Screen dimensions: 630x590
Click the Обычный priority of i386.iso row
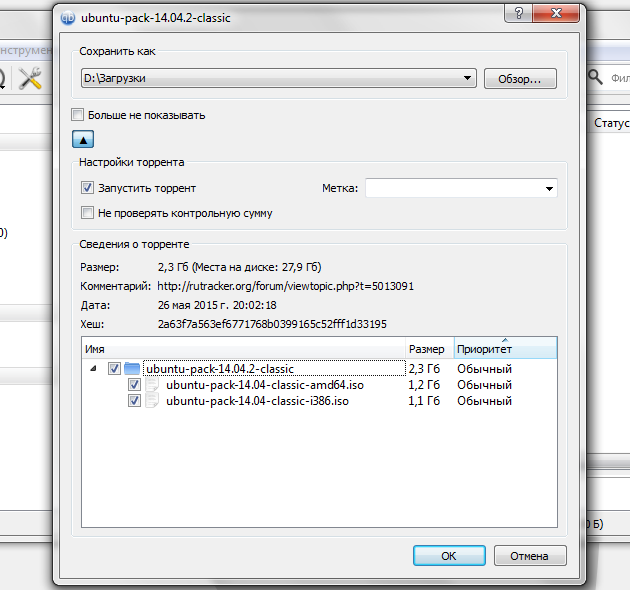pyautogui.click(x=484, y=401)
